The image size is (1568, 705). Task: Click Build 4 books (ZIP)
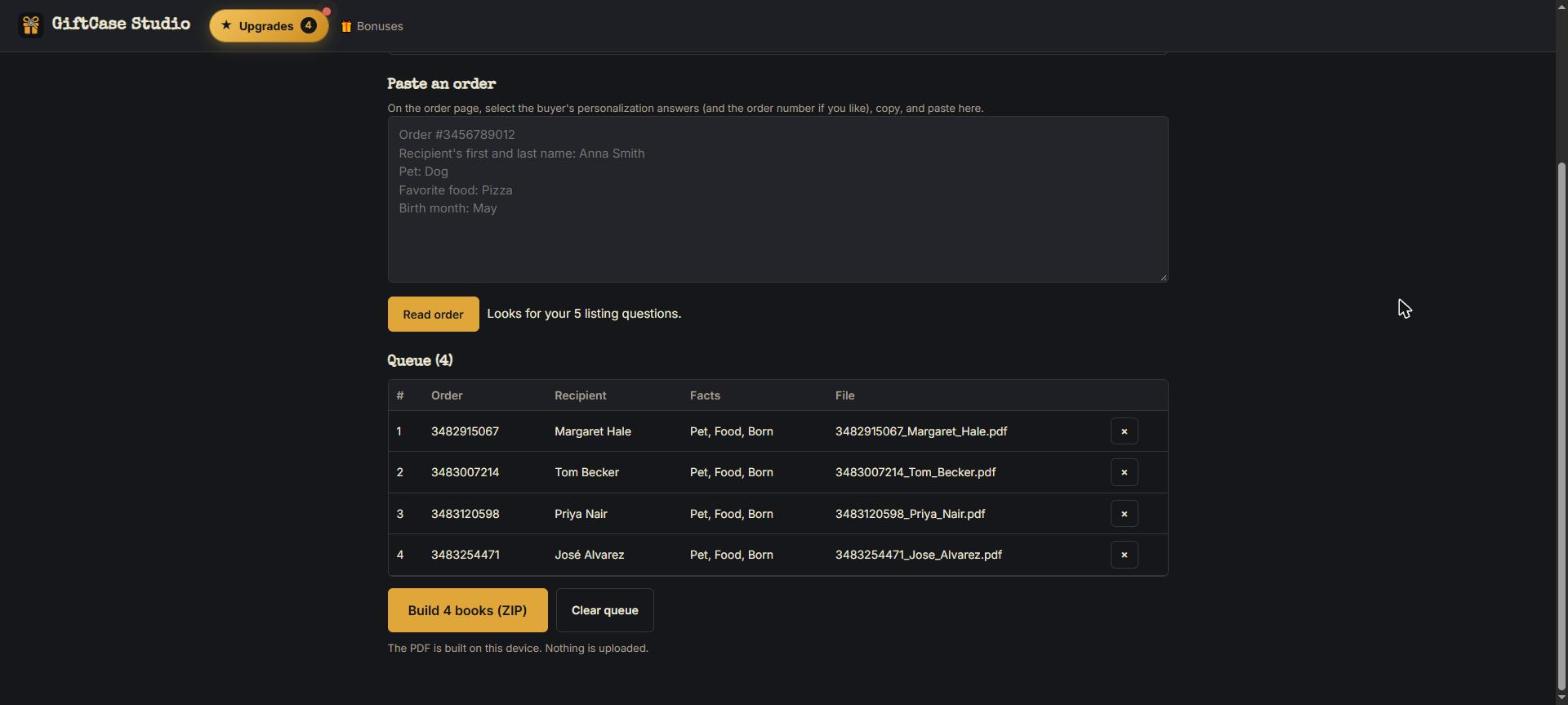467,610
